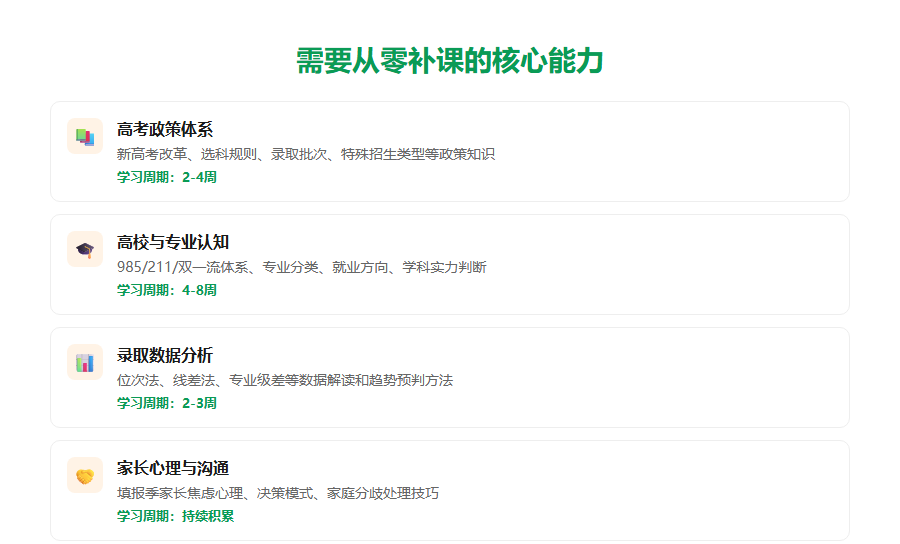Click the card title 高考政策体系
The height and width of the screenshot is (544, 900).
[165, 130]
